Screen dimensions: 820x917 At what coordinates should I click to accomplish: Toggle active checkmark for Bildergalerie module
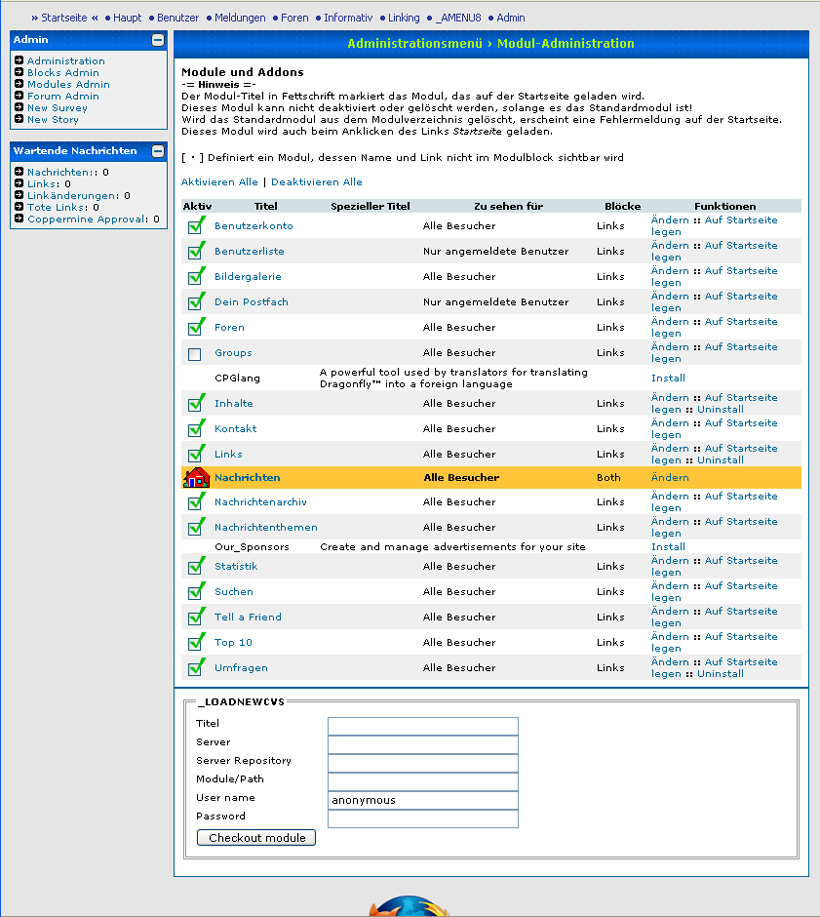pos(197,276)
